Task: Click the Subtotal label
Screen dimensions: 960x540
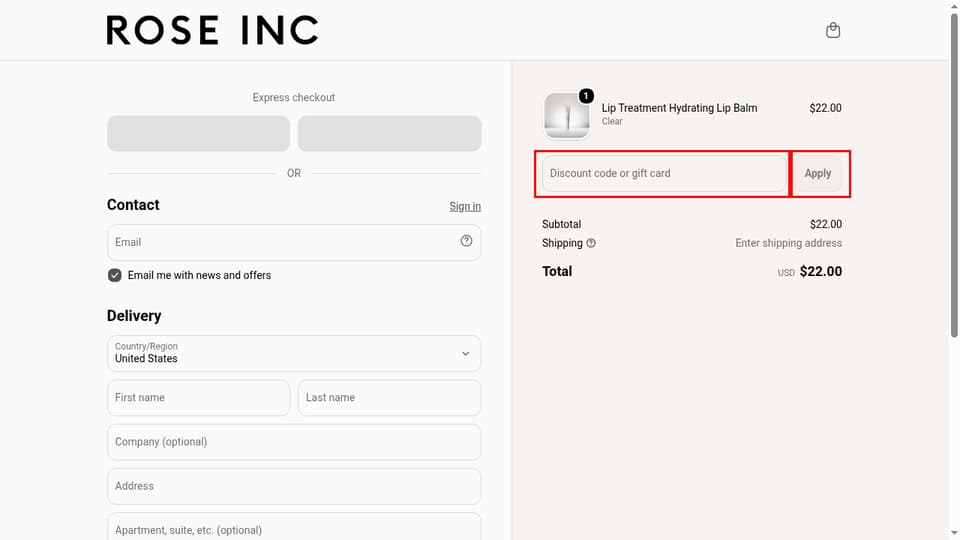Action: click(561, 224)
